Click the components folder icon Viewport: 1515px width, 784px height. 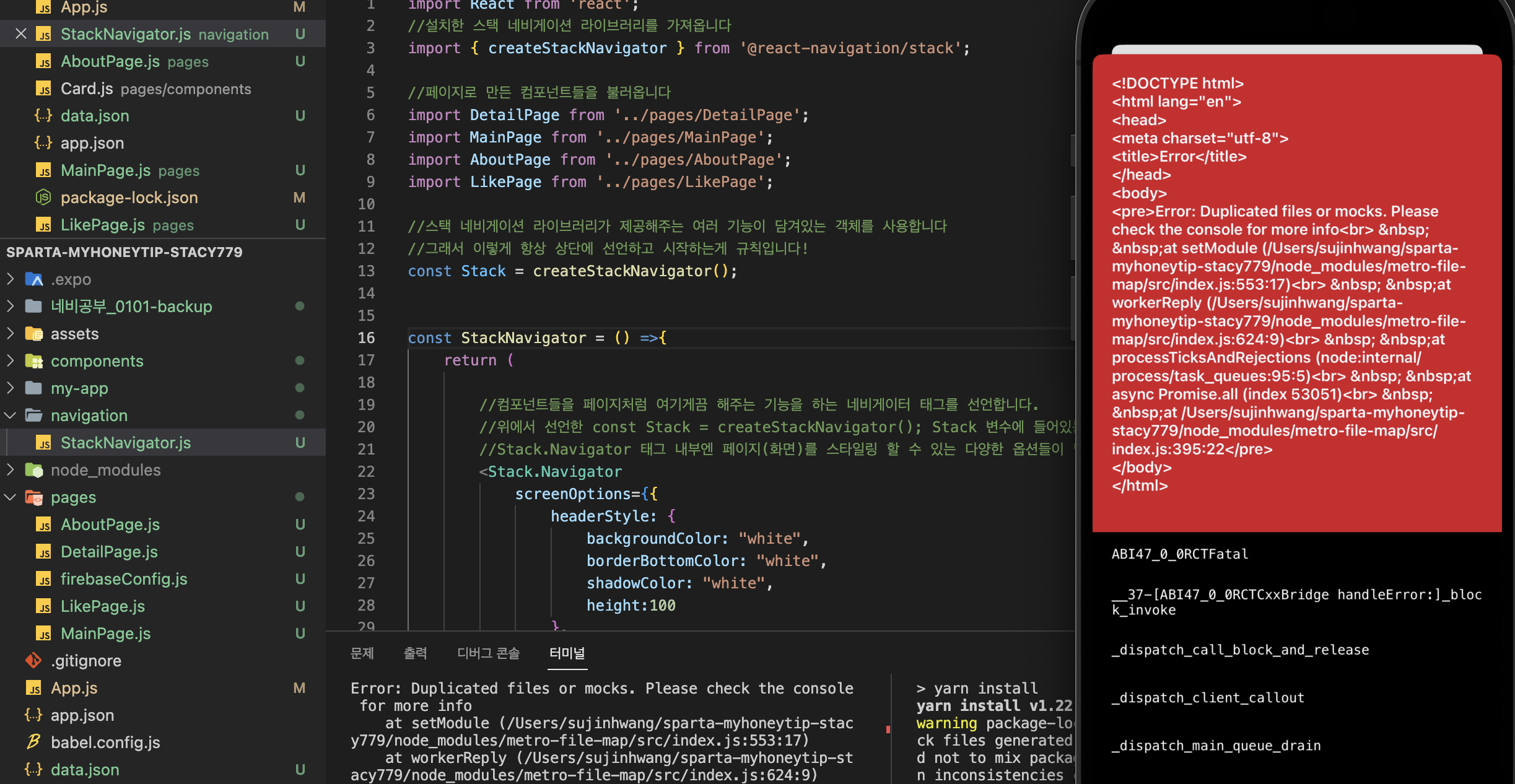tap(34, 361)
